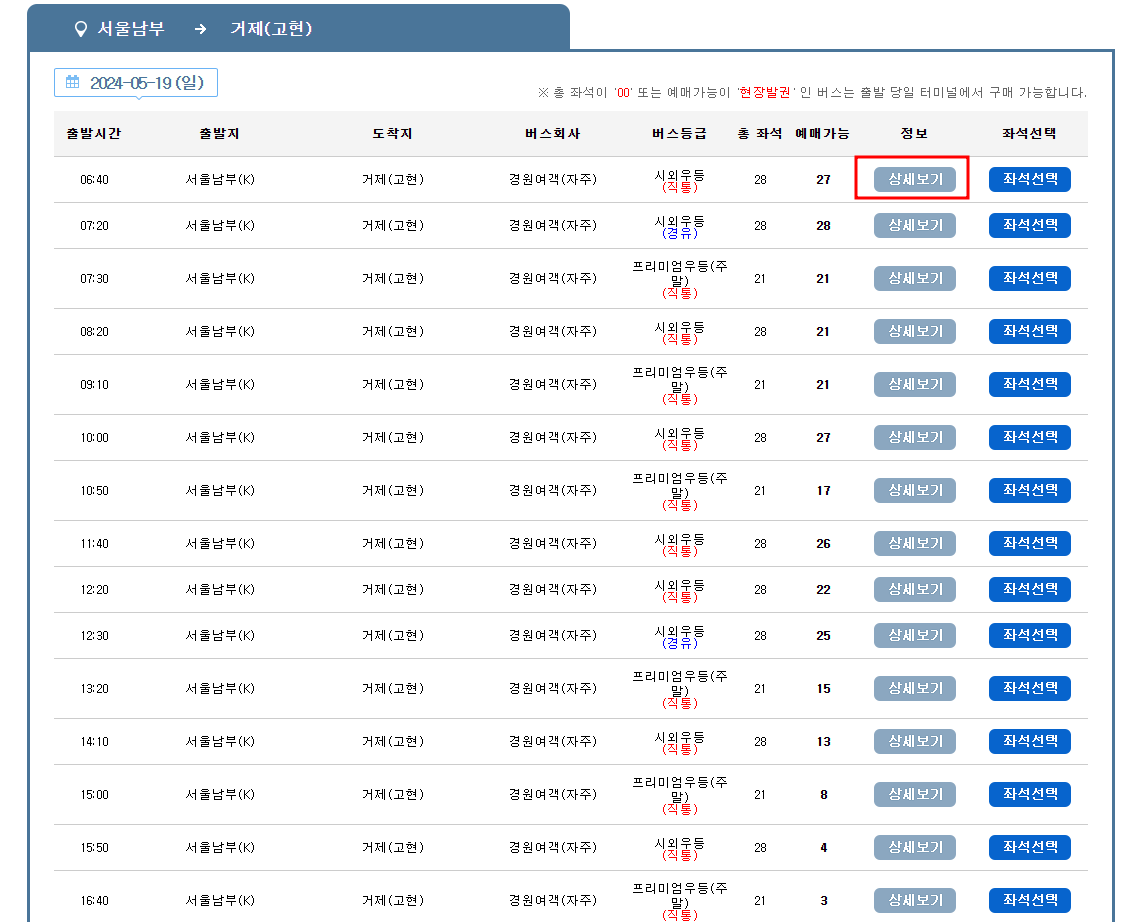This screenshot has height=922, width=1130.
Task: Click the 06:40 departure time cell
Action: pyautogui.click(x=94, y=179)
